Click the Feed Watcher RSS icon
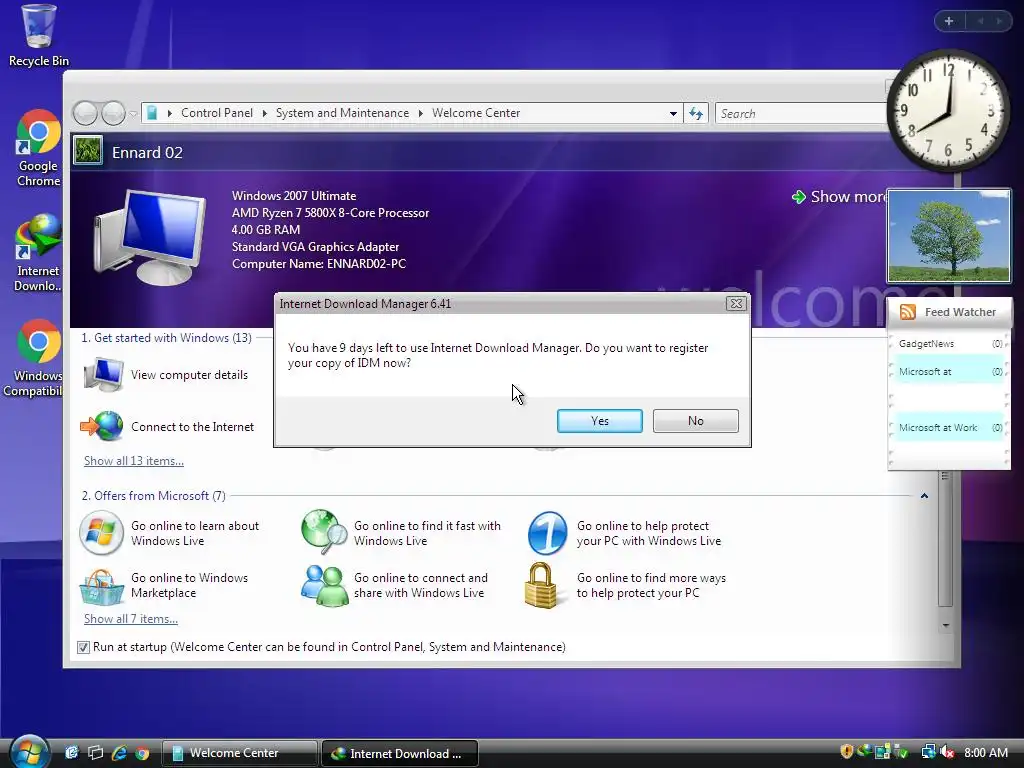 point(908,312)
